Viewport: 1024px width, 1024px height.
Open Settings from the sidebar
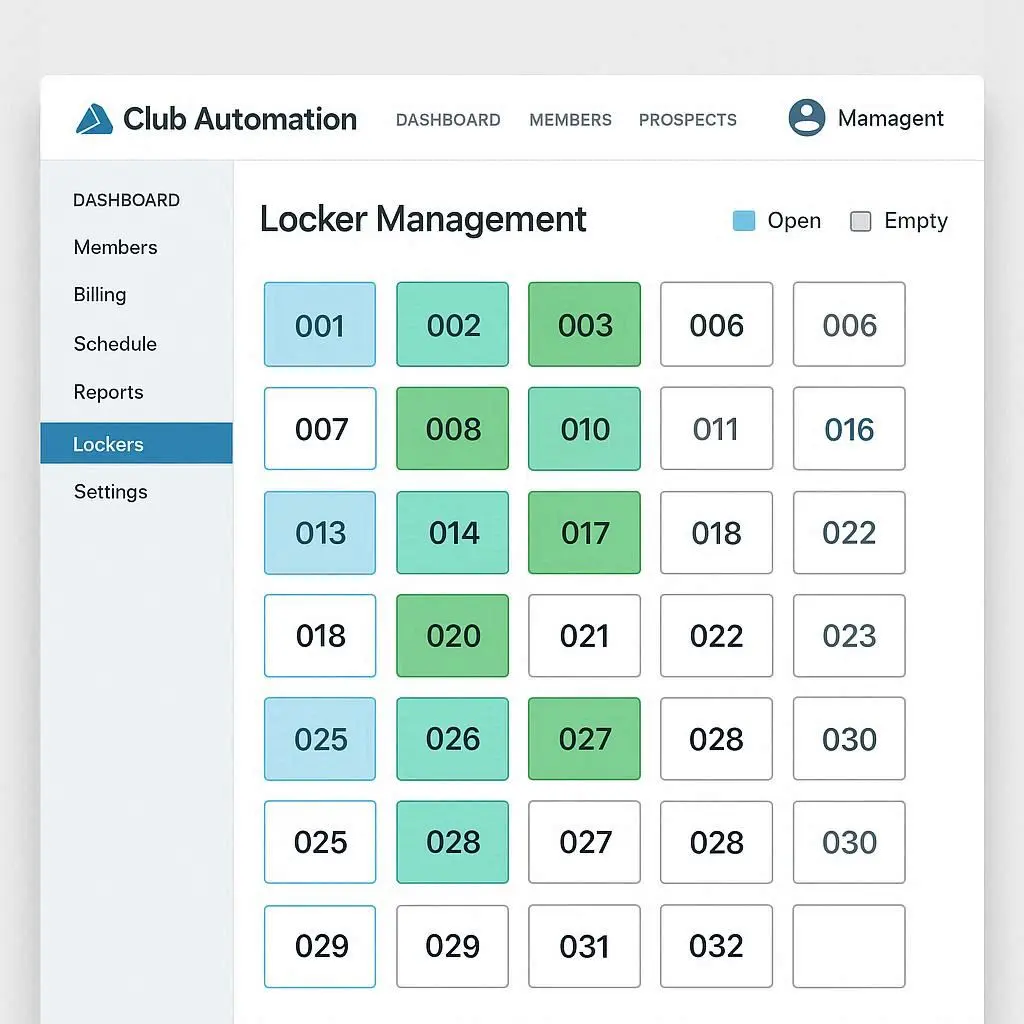(x=110, y=492)
